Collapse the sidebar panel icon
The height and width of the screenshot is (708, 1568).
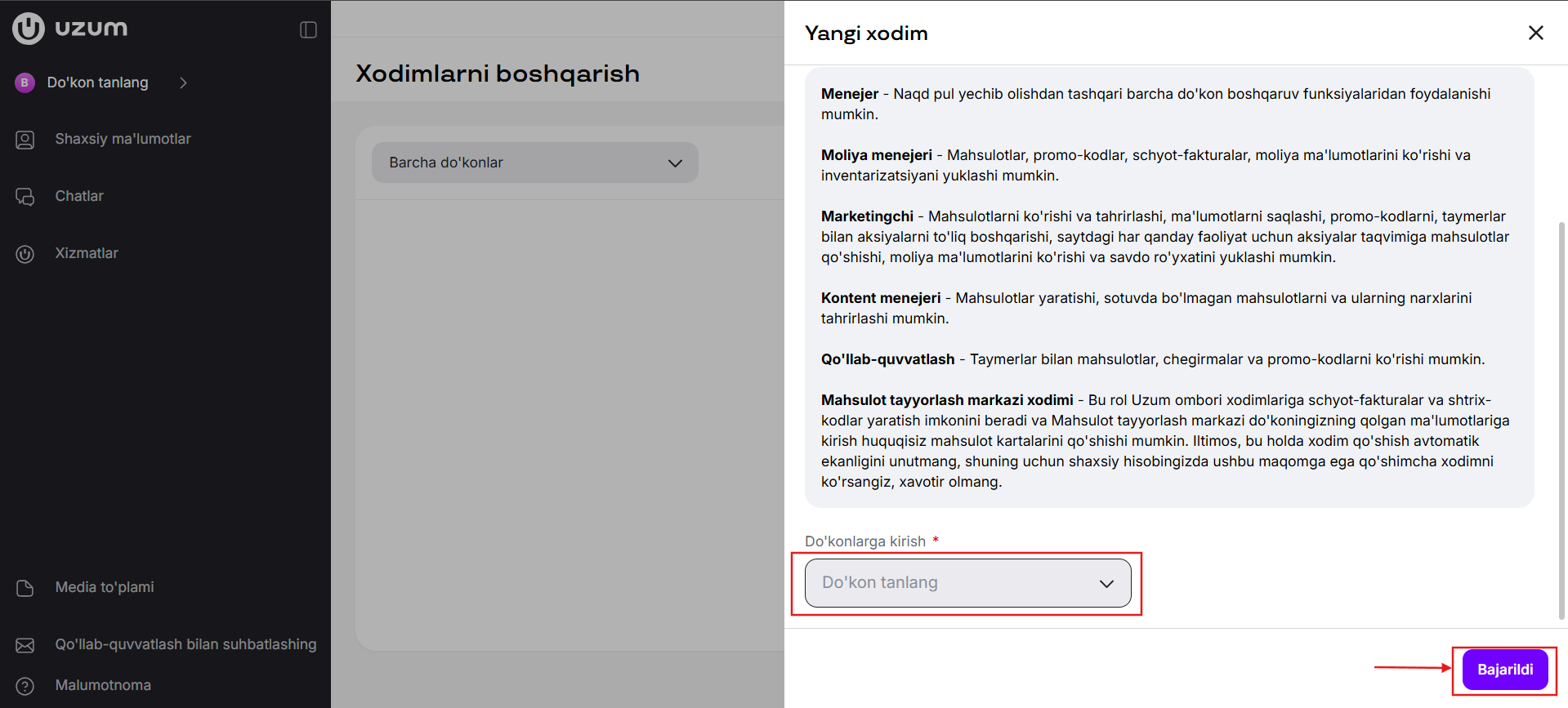[x=308, y=30]
